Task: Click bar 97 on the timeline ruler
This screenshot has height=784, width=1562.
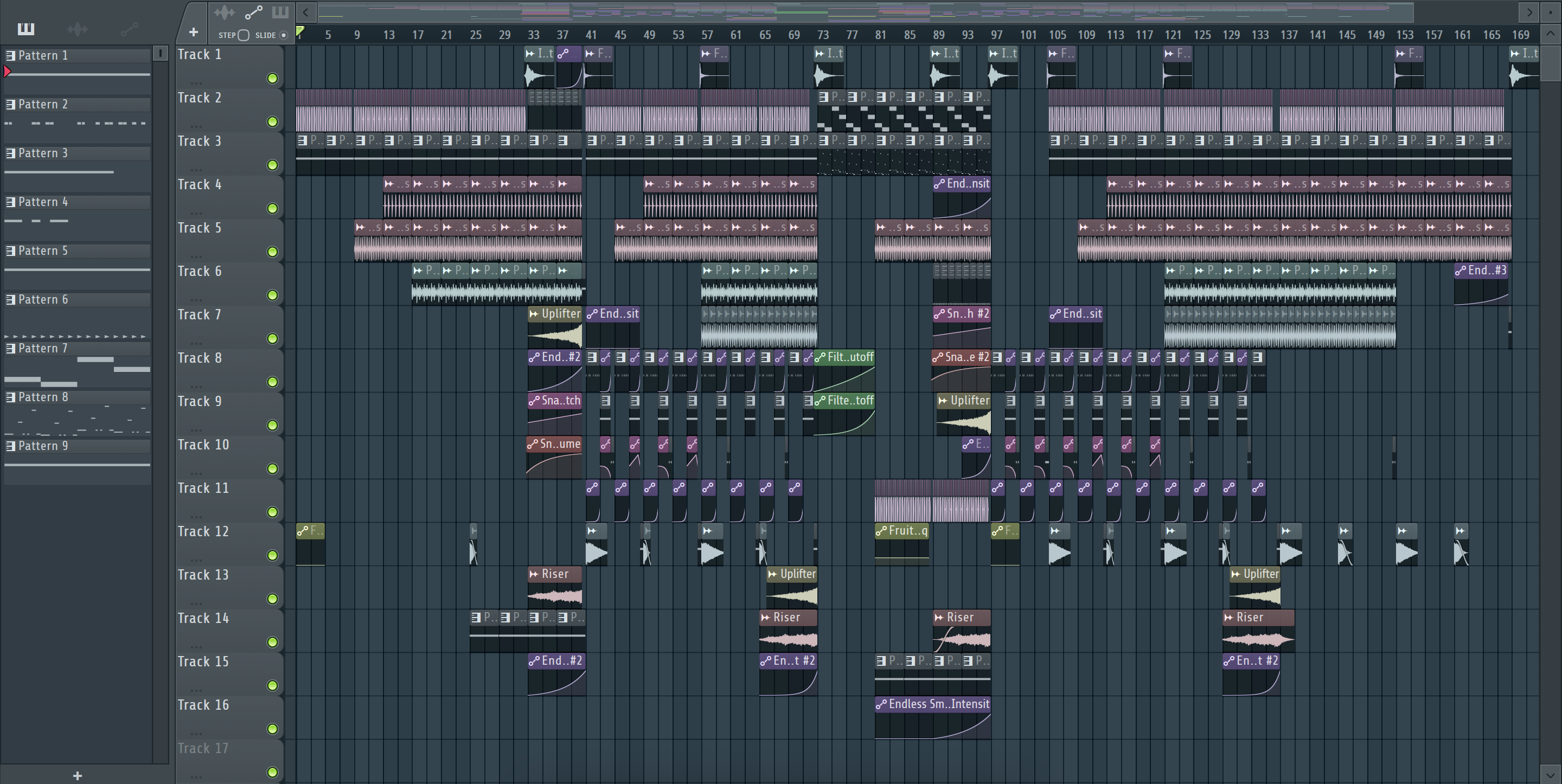Action: (997, 35)
